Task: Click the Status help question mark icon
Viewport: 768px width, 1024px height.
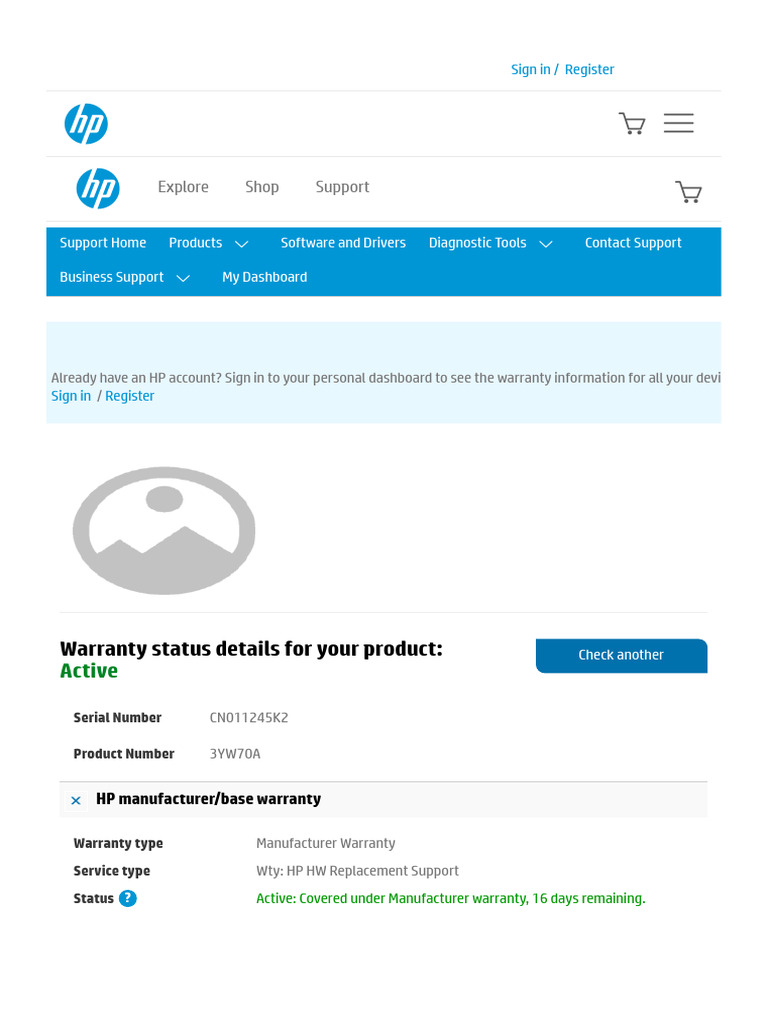Action: tap(128, 899)
